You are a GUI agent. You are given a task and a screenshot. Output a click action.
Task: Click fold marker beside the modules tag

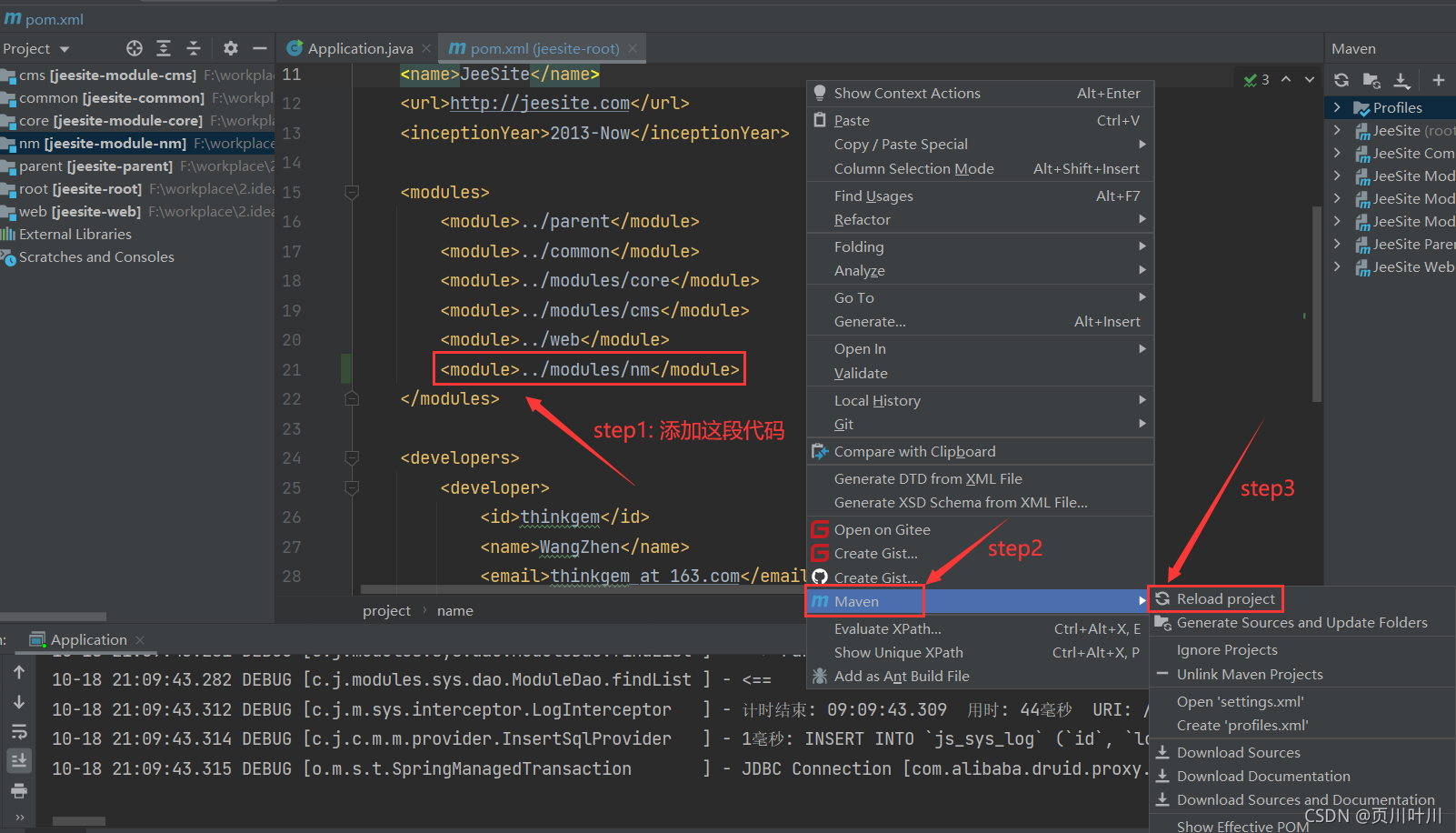click(352, 192)
